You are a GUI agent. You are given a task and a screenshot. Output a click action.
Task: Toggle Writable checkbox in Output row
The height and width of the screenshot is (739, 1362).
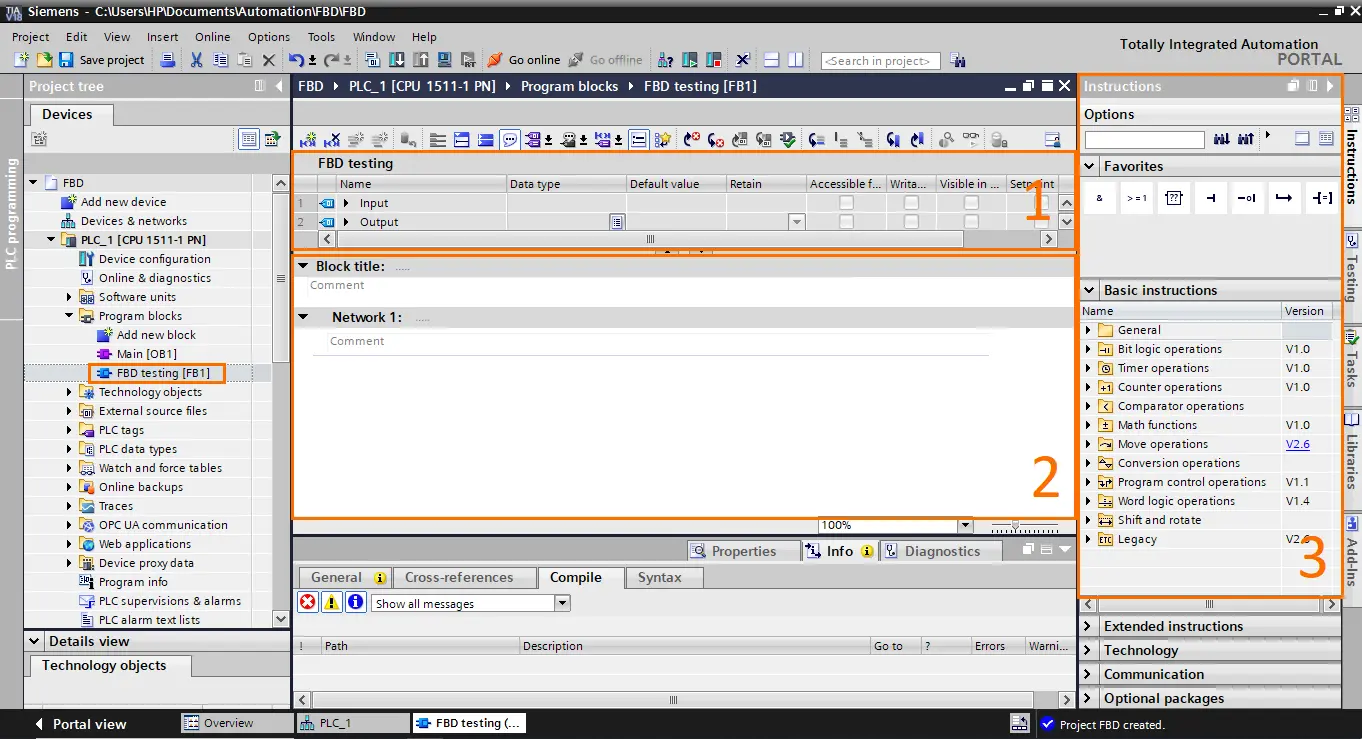click(x=911, y=222)
